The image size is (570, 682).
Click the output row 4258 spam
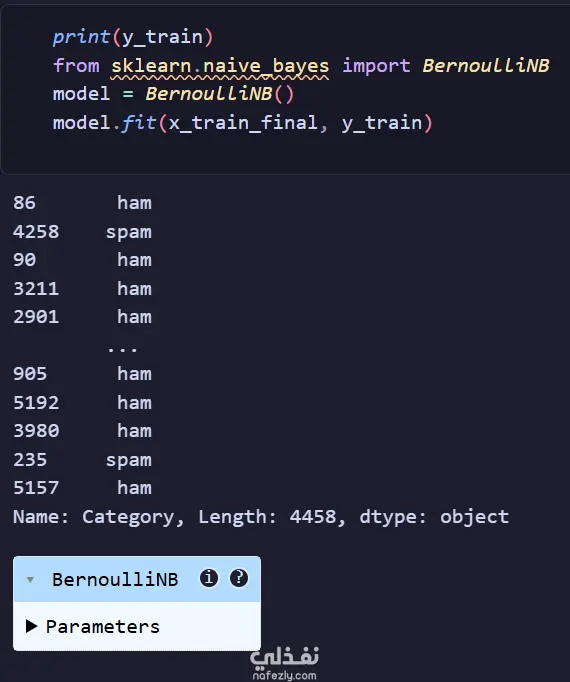(82, 231)
